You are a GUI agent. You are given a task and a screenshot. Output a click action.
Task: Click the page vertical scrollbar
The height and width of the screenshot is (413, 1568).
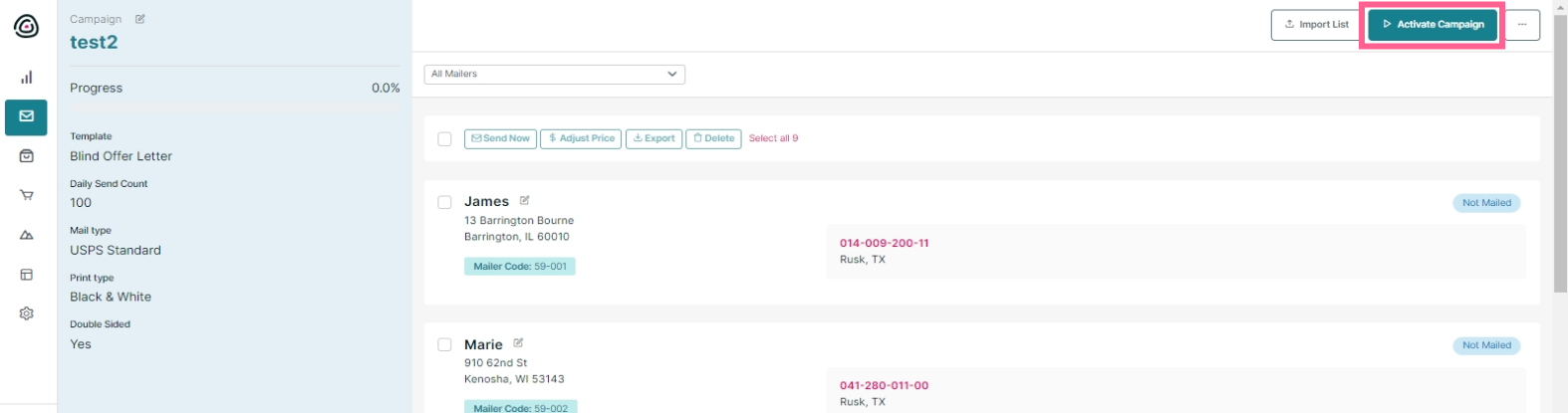[x=1560, y=152]
